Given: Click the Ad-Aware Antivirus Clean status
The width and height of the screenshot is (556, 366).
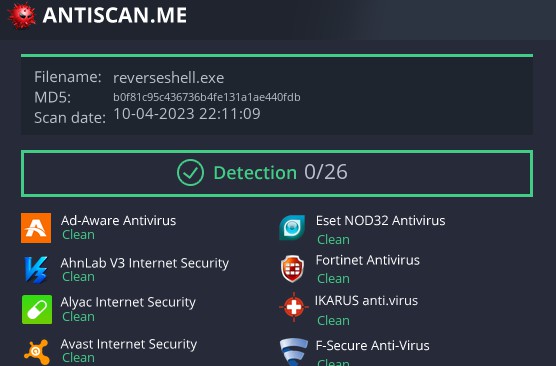Looking at the screenshot, I should 78,234.
